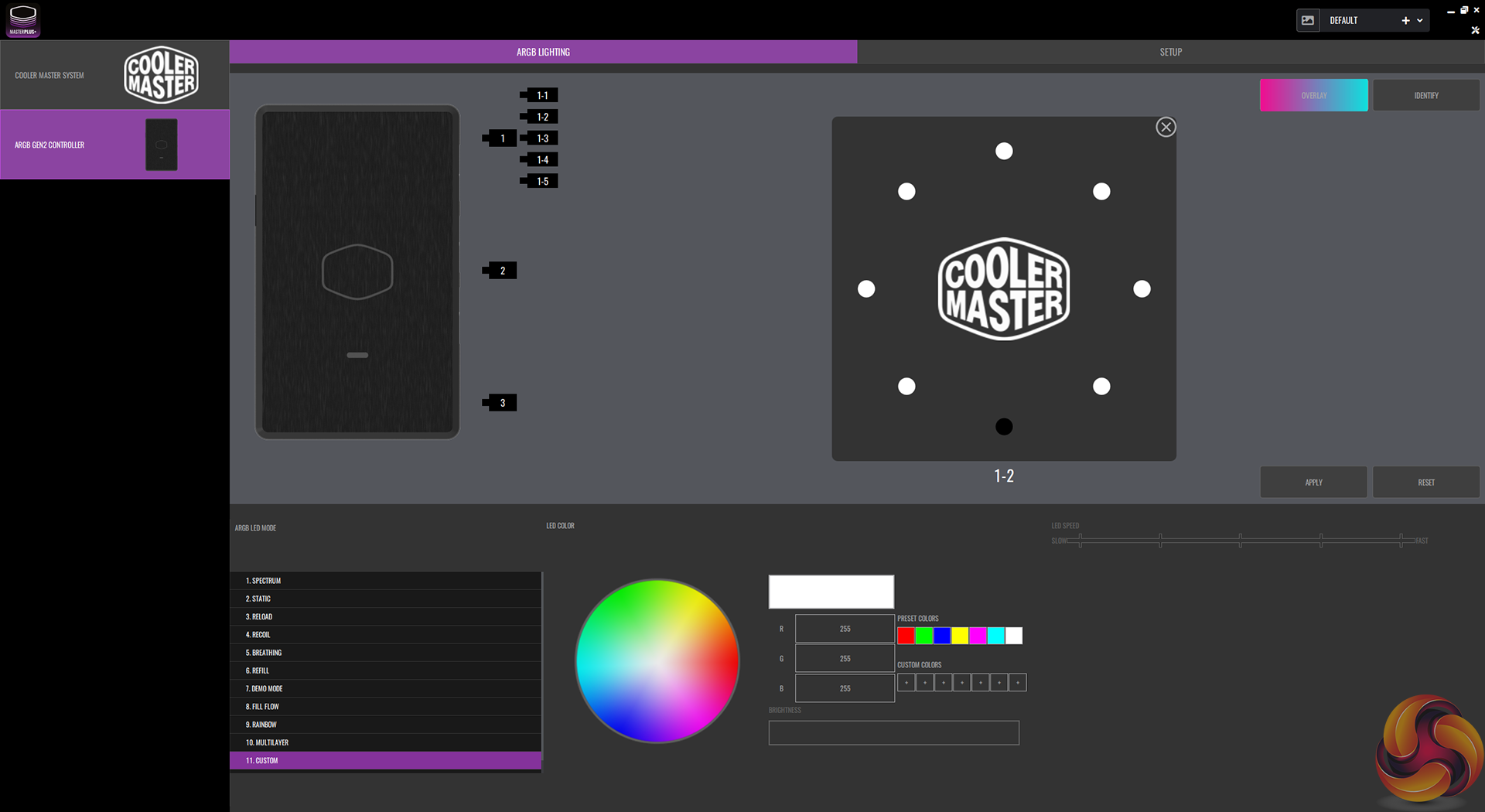This screenshot has height=812, width=1485.
Task: Apply the lighting settings
Action: [1313, 482]
